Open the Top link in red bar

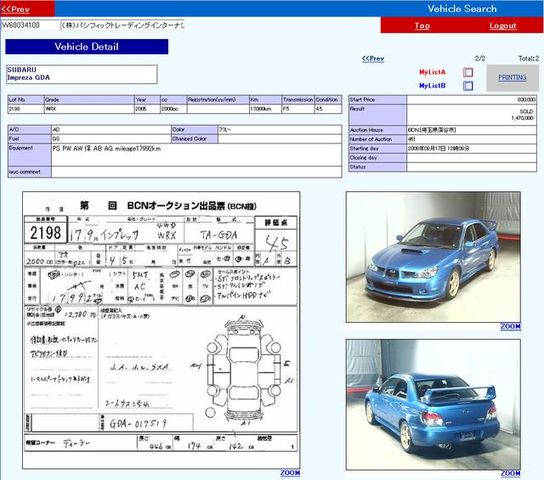[x=422, y=26]
